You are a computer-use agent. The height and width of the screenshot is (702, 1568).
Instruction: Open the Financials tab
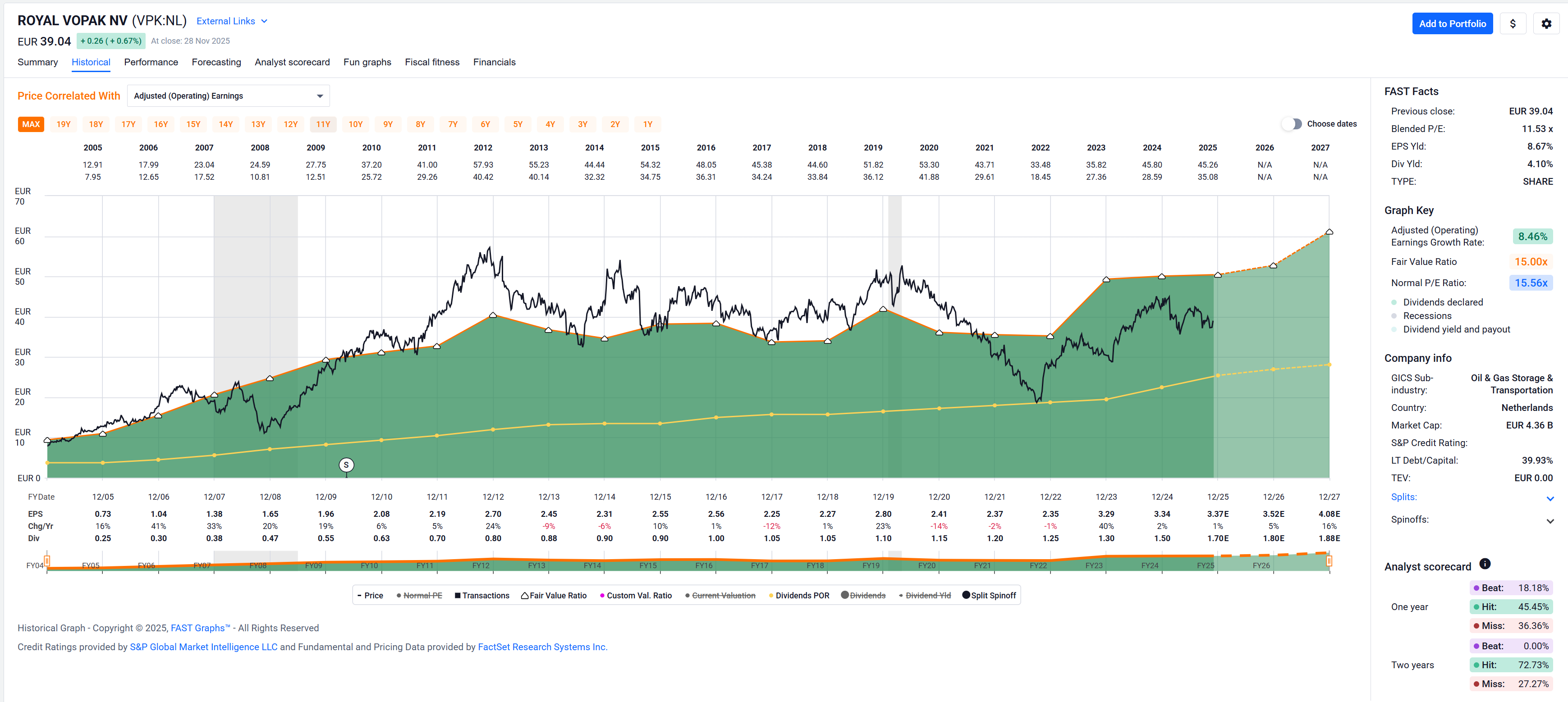coord(494,62)
